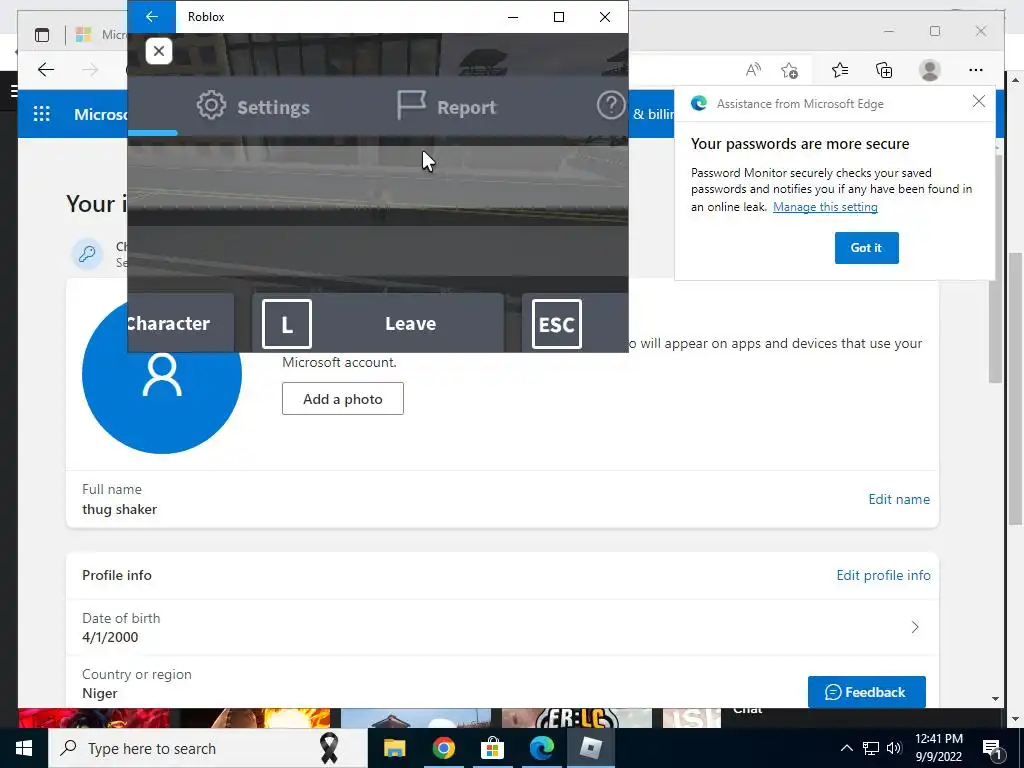Click Got it in Edge password popup
The width and height of the screenshot is (1024, 768).
(866, 248)
